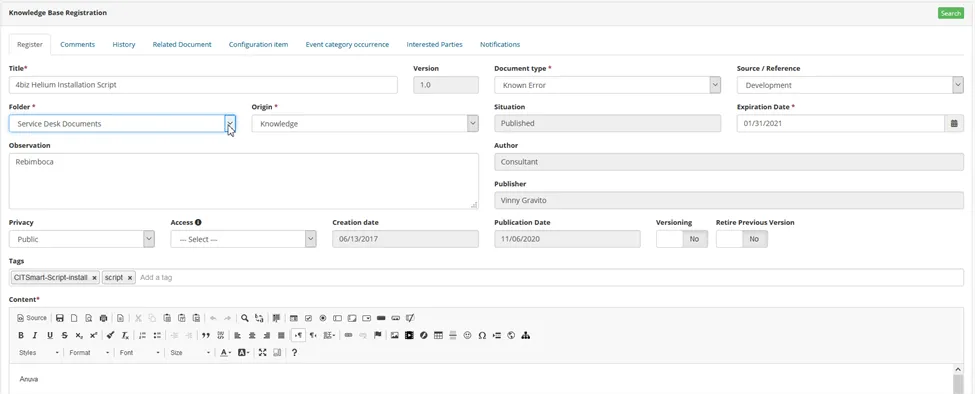Screen dimensions: 975x394
Task: Open the Expiration Date calendar icon
Action: (x=954, y=123)
